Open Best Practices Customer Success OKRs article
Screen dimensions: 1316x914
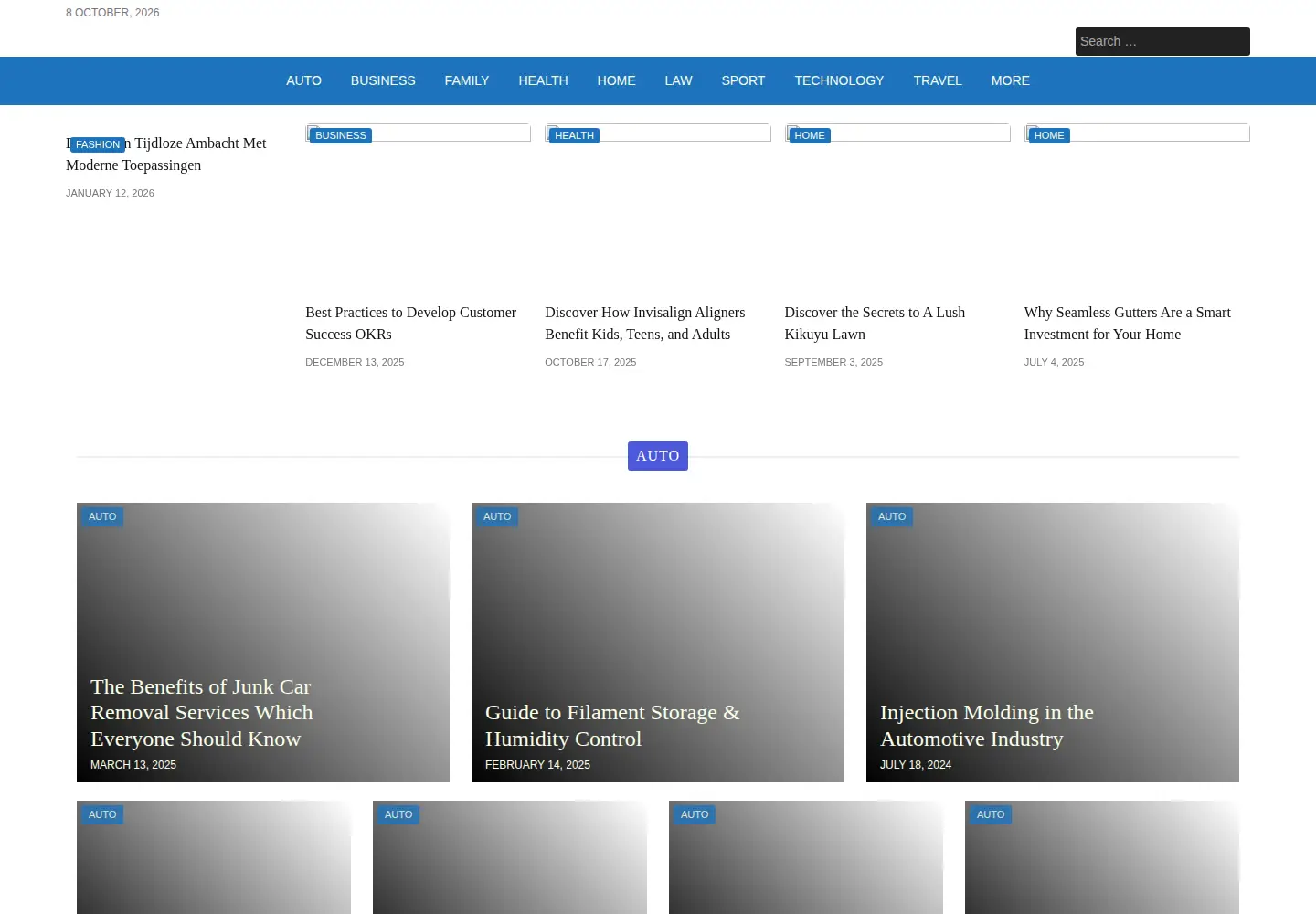click(410, 324)
